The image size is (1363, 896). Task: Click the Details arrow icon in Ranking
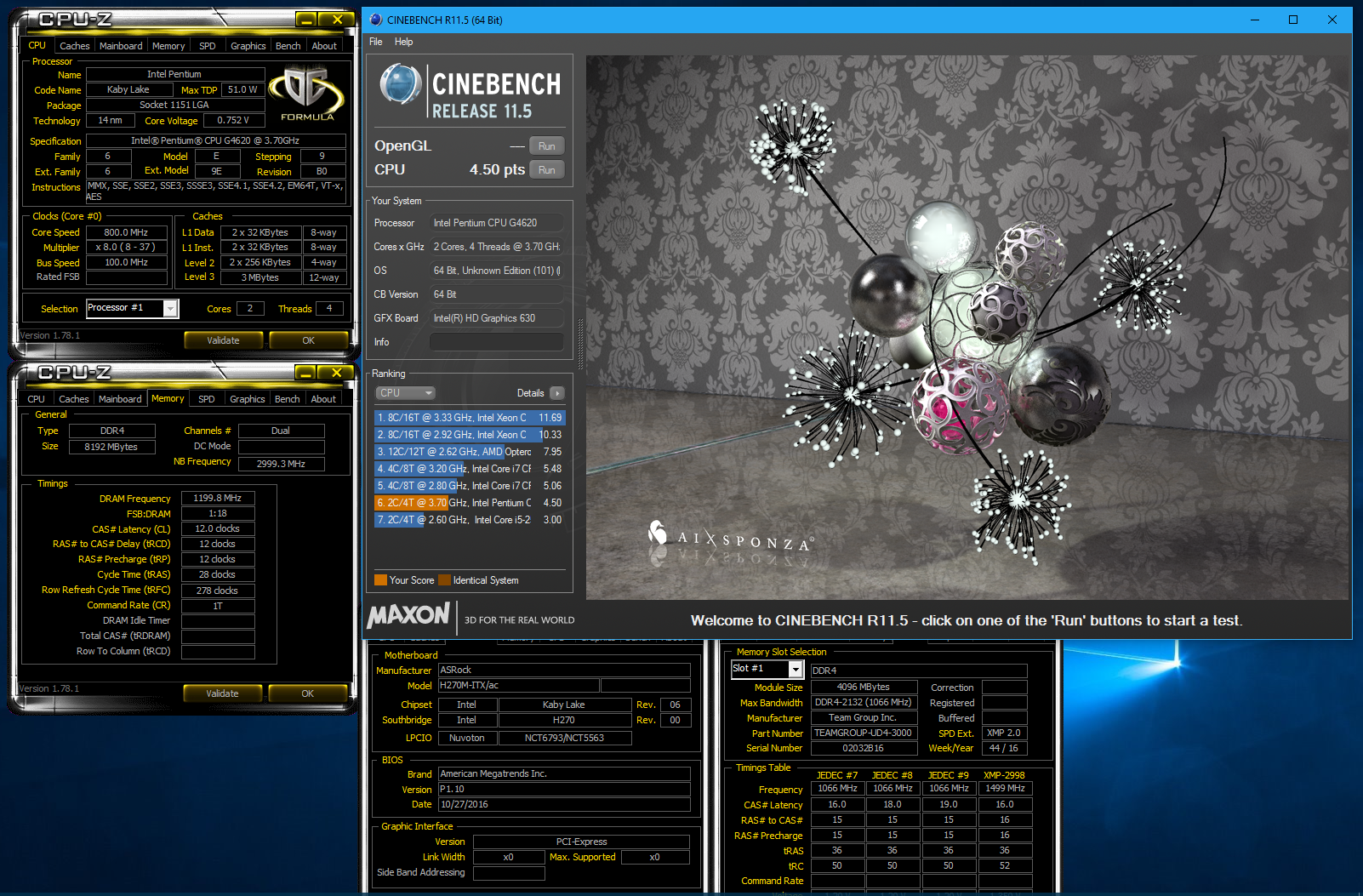point(557,393)
